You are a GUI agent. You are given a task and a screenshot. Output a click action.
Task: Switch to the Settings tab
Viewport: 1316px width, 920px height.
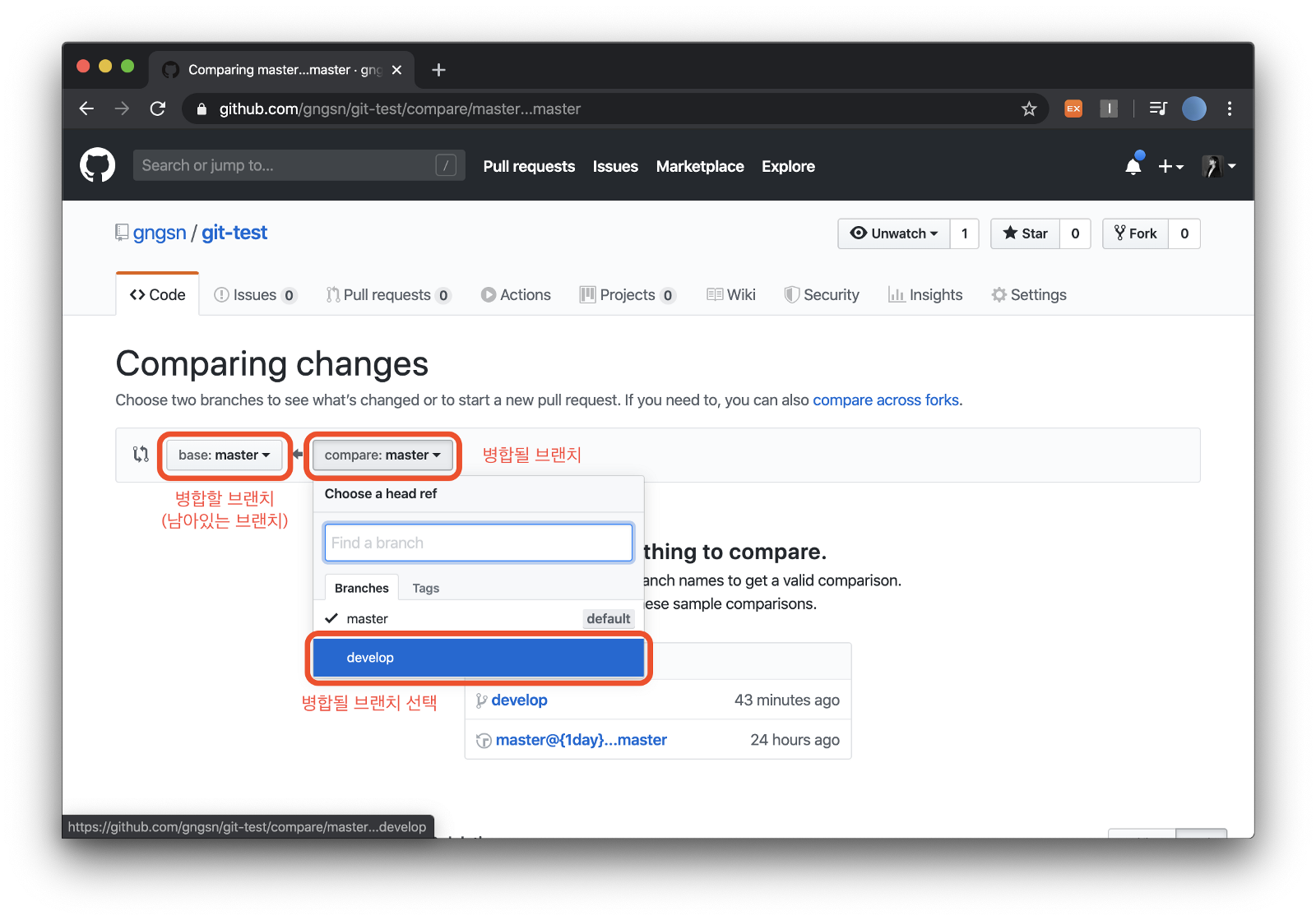tap(1029, 294)
